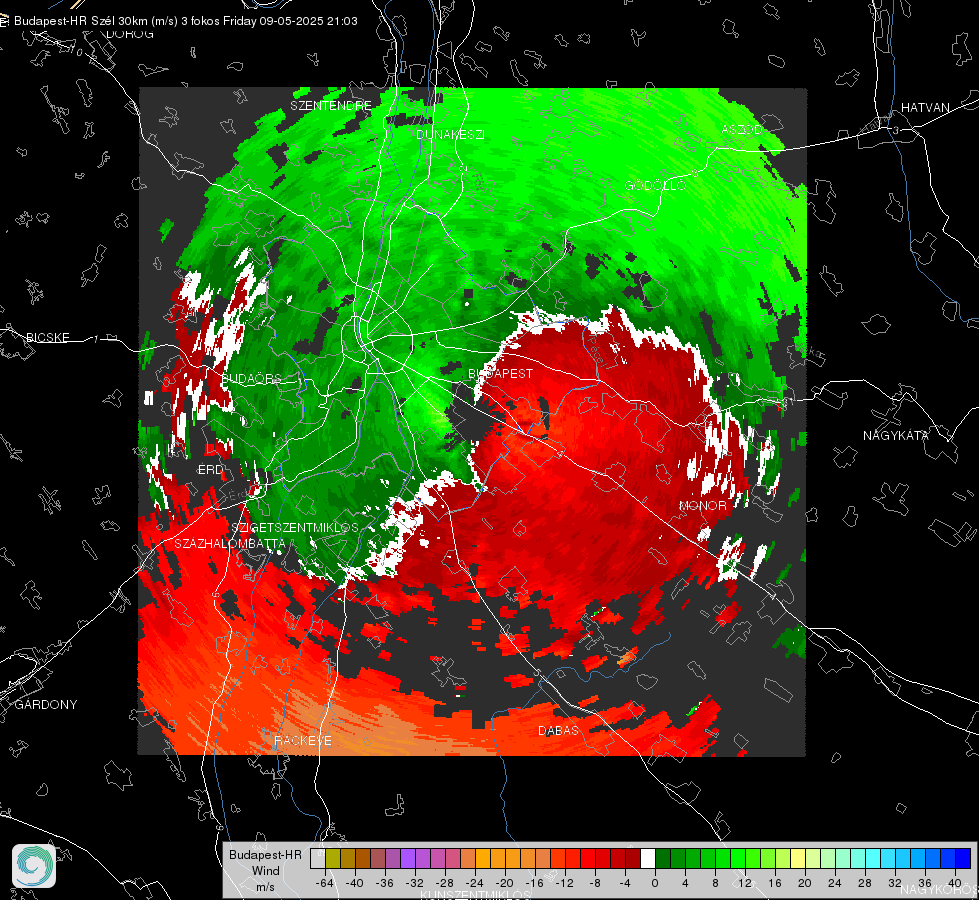Click the DOROG town label

[130, 34]
